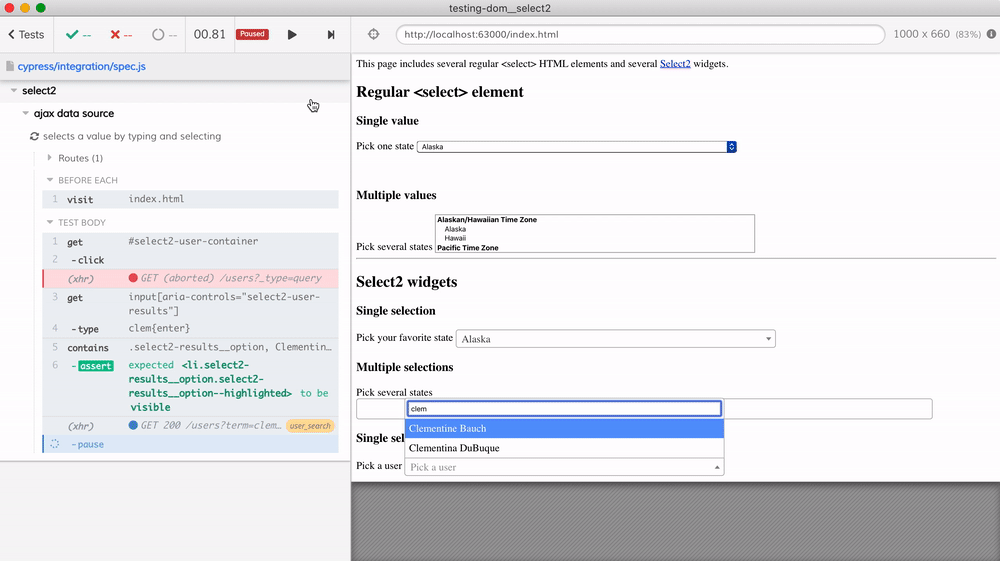The height and width of the screenshot is (561, 1000).
Task: Open the selector playground crosshair icon
Action: [374, 34]
